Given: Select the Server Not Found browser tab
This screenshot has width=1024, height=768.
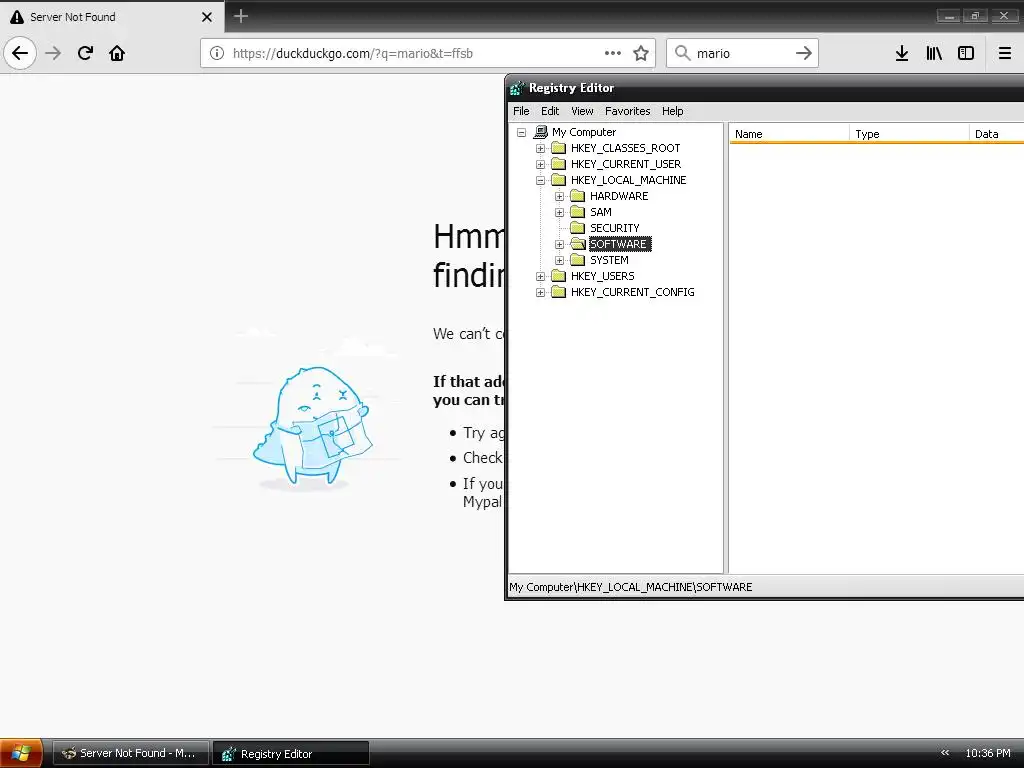Looking at the screenshot, I should (112, 17).
